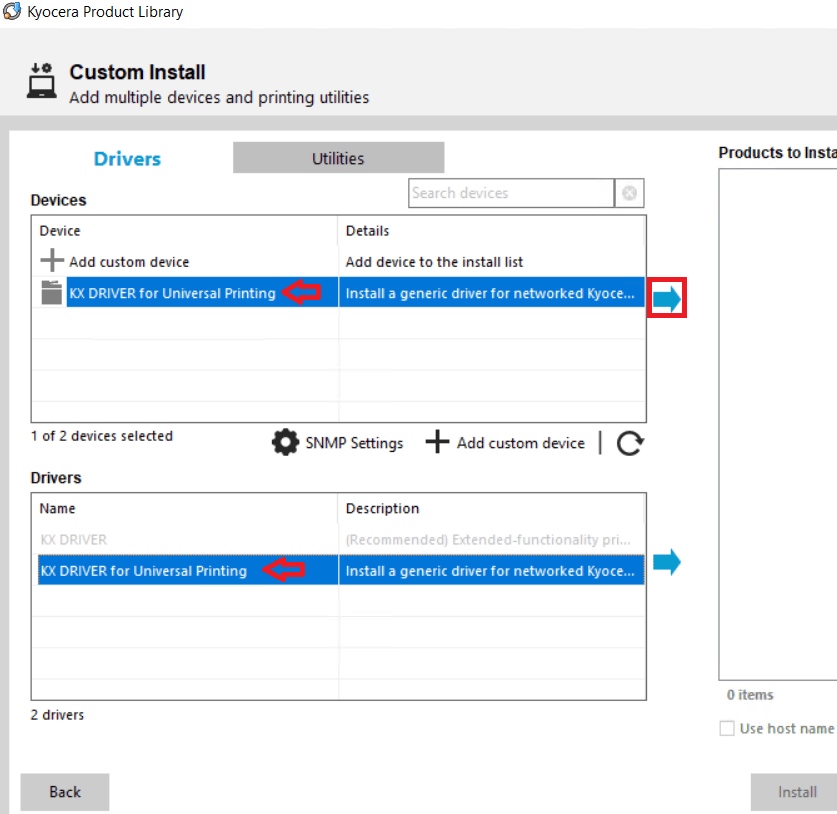837x814 pixels.
Task: Select the greyed KX DRIVER row
Action: (338, 540)
